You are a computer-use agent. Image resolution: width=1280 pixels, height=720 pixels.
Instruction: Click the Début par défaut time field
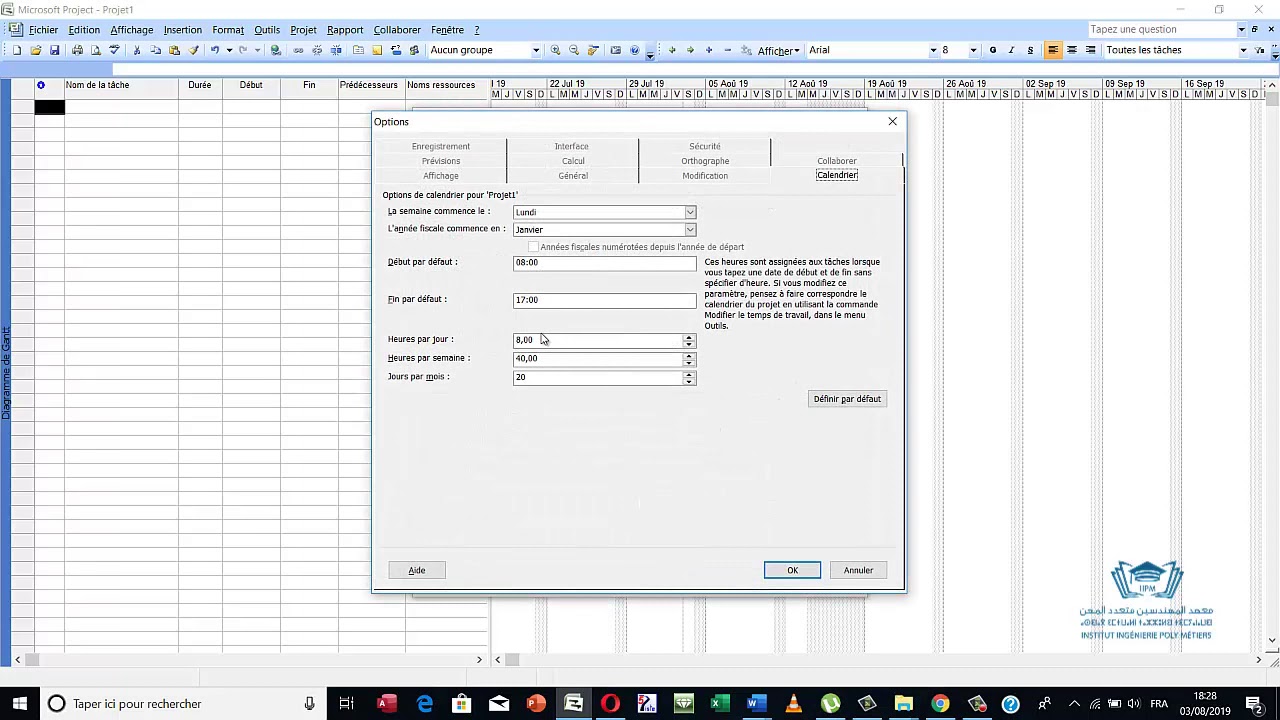604,263
